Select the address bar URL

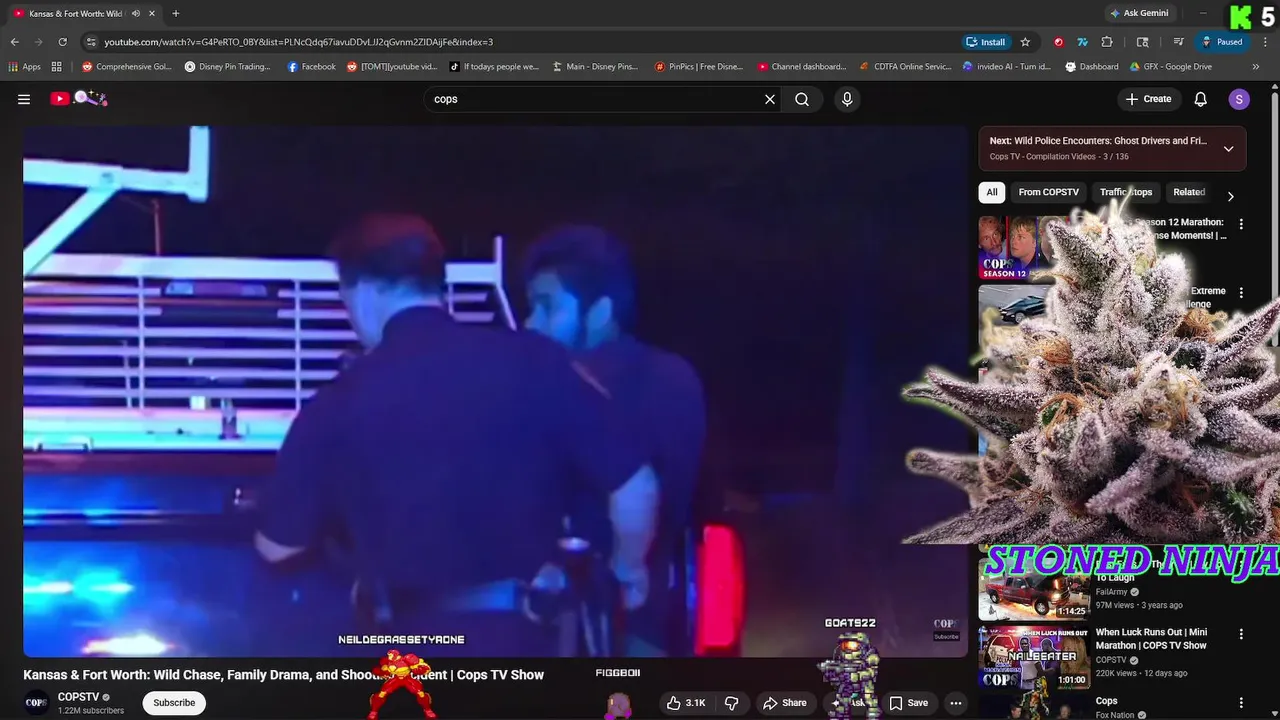(299, 42)
